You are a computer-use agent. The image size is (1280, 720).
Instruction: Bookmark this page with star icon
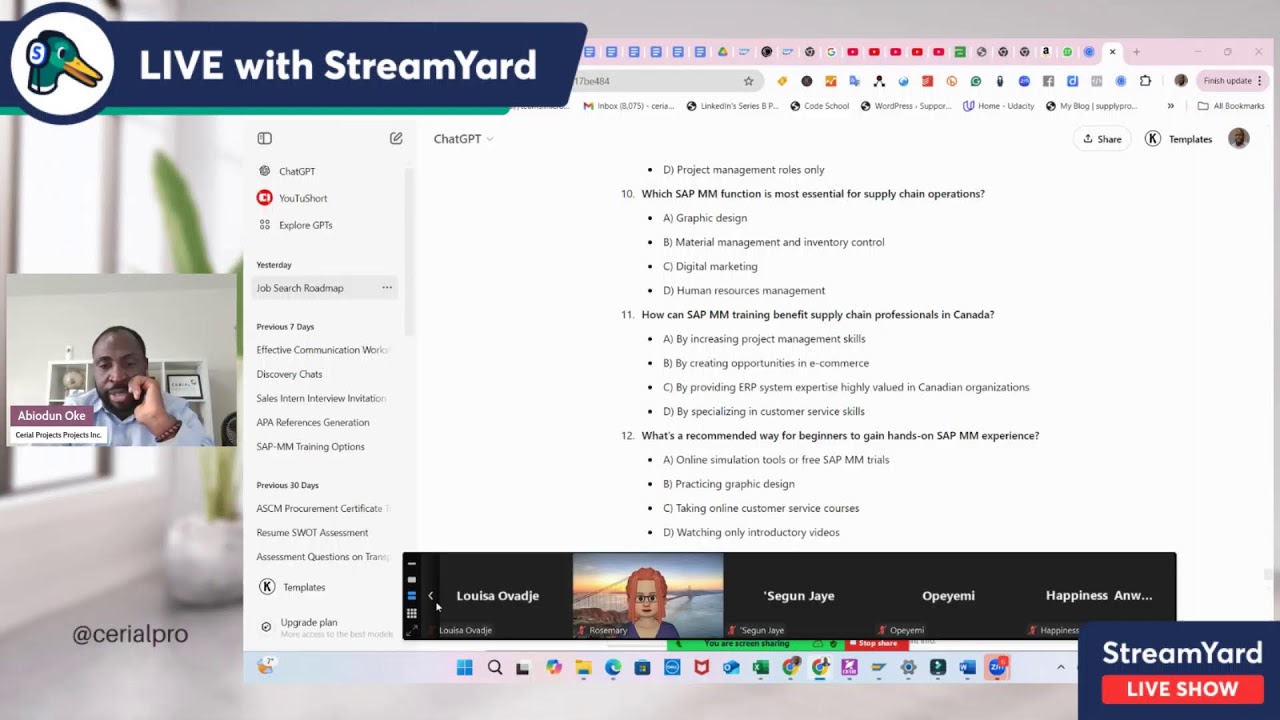(748, 81)
